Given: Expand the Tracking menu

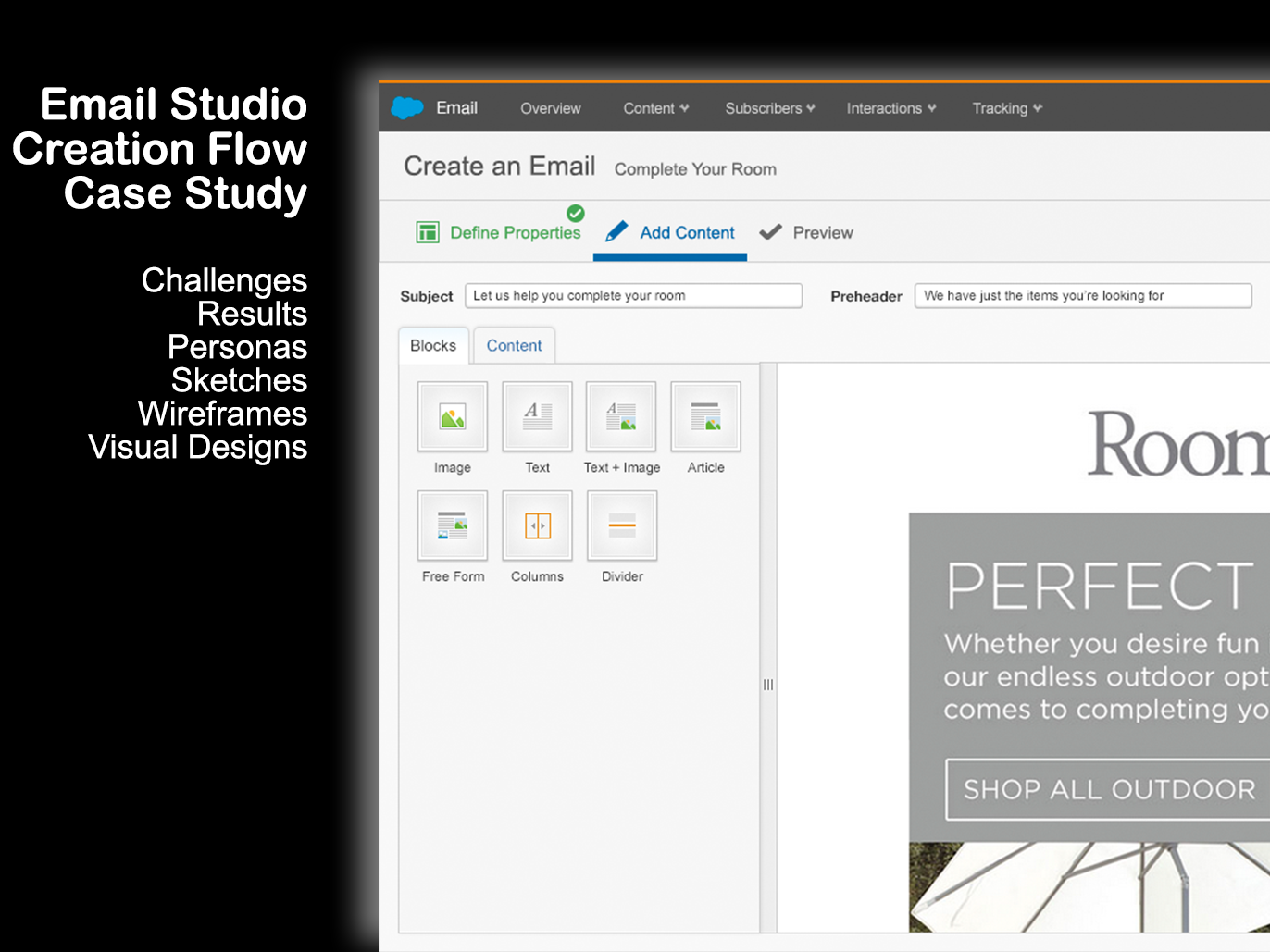Looking at the screenshot, I should [x=1007, y=108].
